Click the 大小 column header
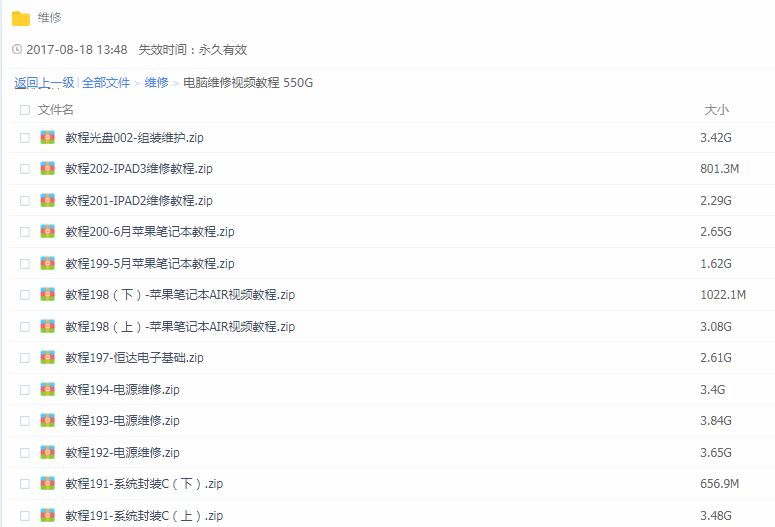 pyautogui.click(x=716, y=110)
